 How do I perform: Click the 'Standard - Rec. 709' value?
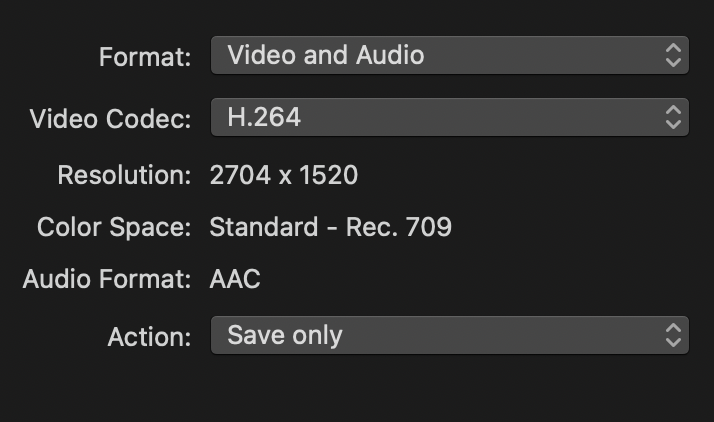coord(330,228)
